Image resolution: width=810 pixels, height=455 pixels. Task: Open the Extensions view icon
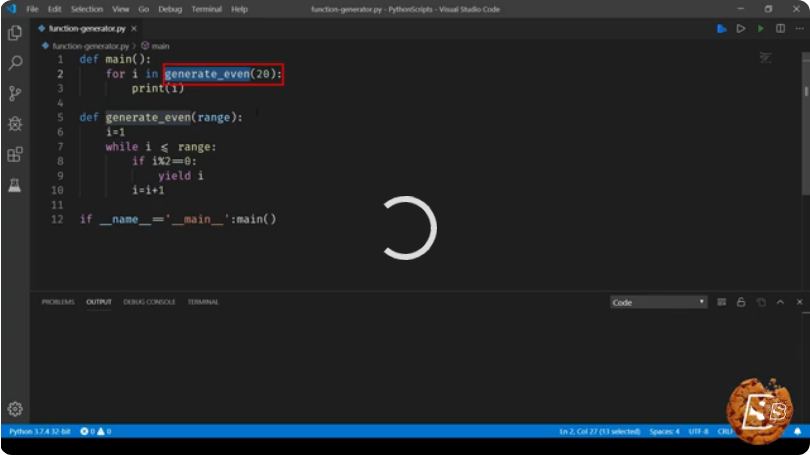coord(15,154)
